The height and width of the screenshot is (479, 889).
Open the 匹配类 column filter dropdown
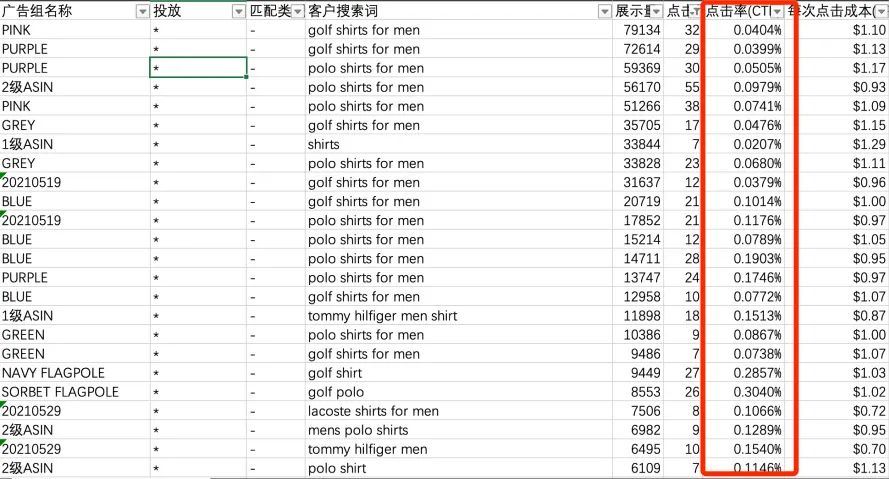(x=298, y=11)
